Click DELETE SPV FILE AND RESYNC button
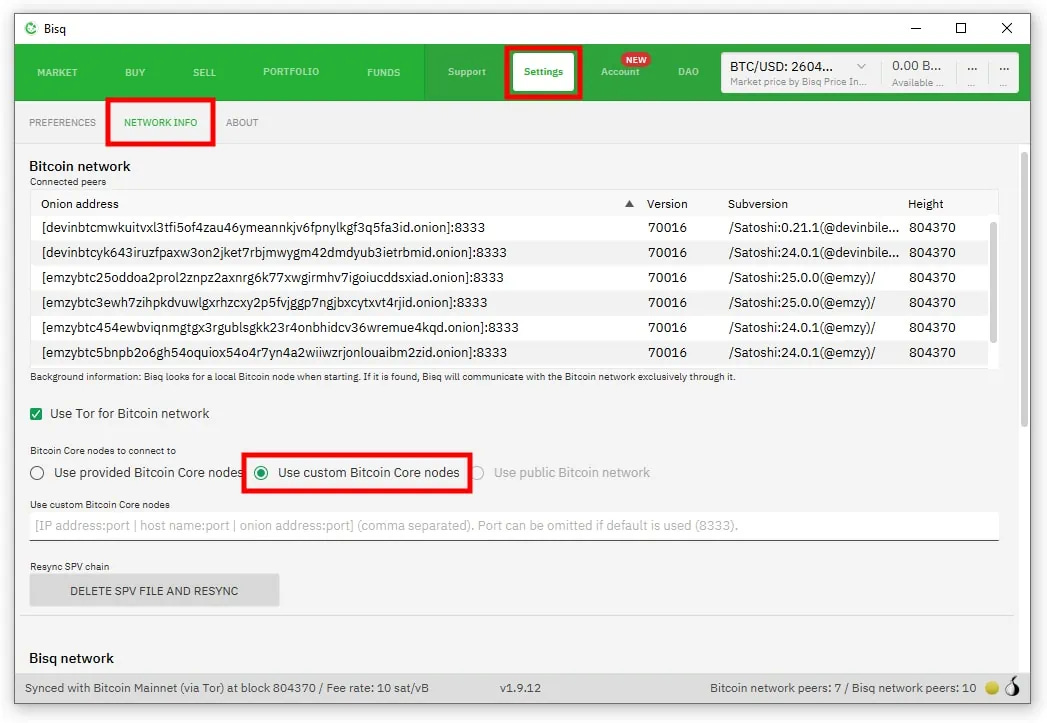 click(x=154, y=591)
